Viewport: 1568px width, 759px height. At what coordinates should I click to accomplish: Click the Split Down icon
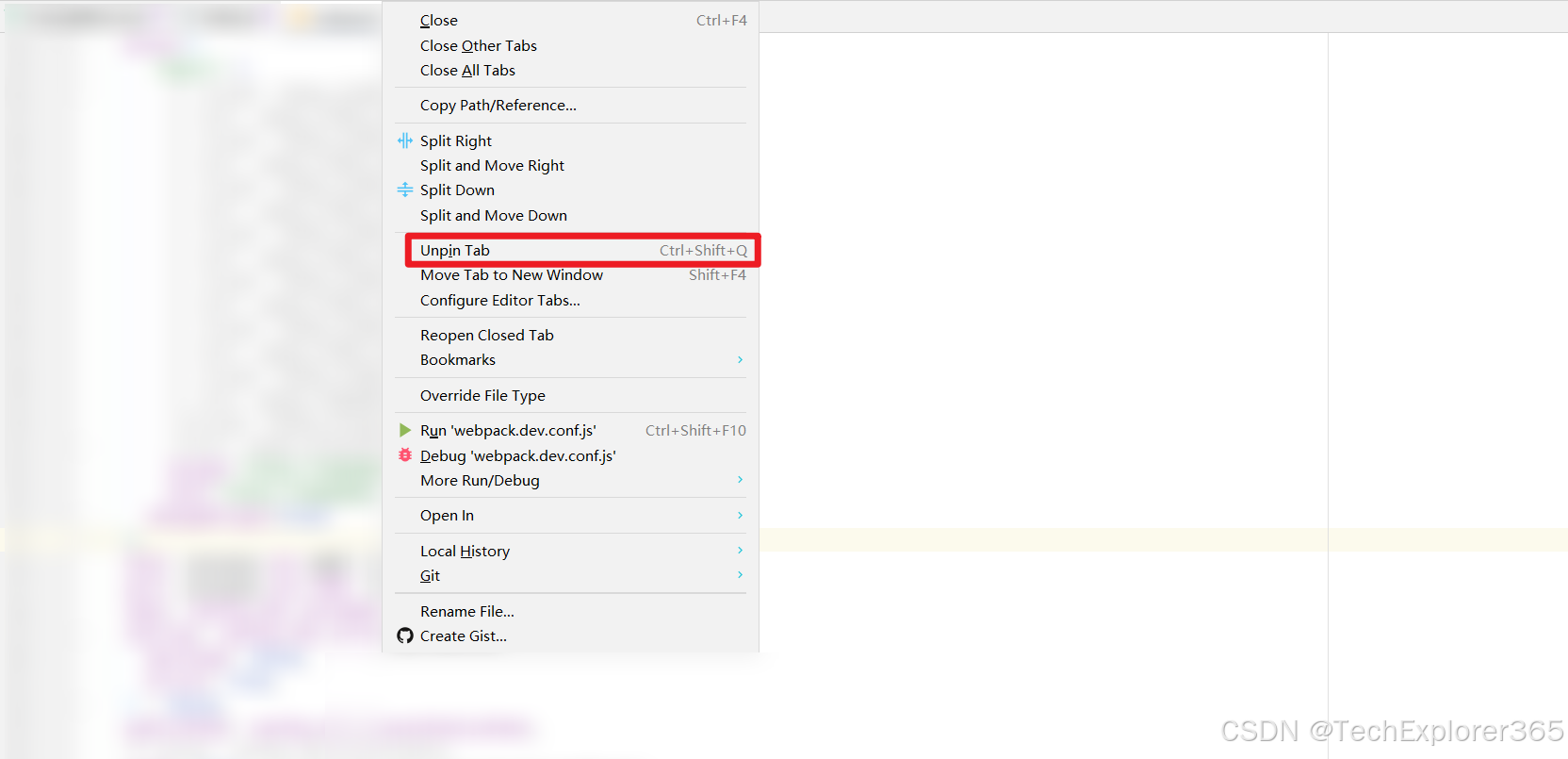coord(405,190)
